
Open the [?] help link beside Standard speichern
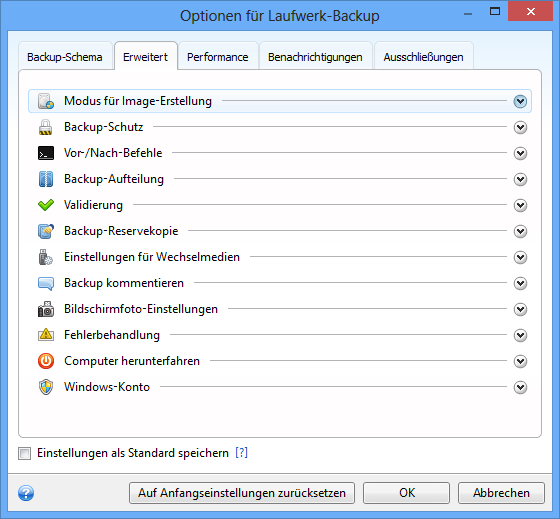(x=241, y=453)
